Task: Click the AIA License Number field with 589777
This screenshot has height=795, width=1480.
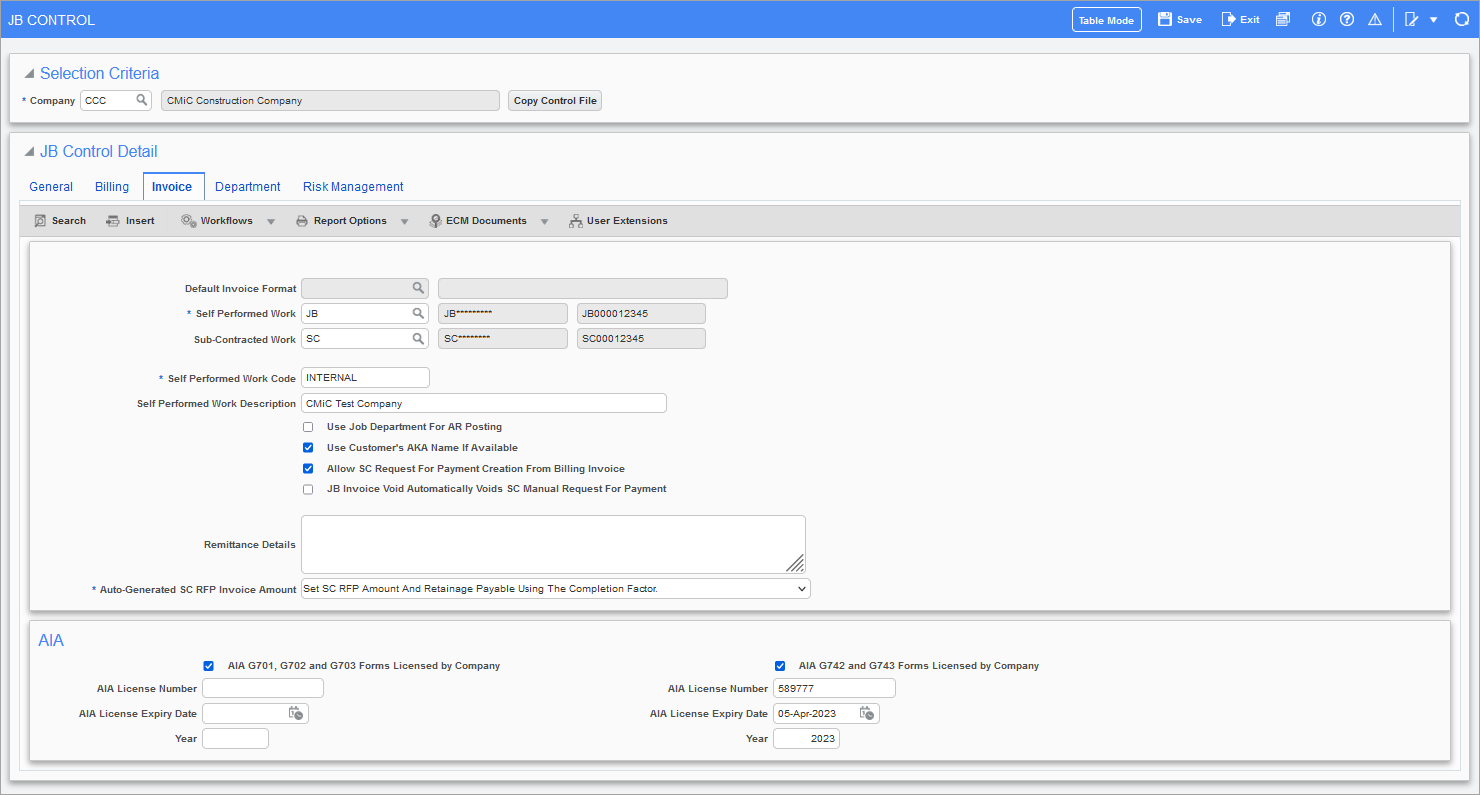Action: 834,688
